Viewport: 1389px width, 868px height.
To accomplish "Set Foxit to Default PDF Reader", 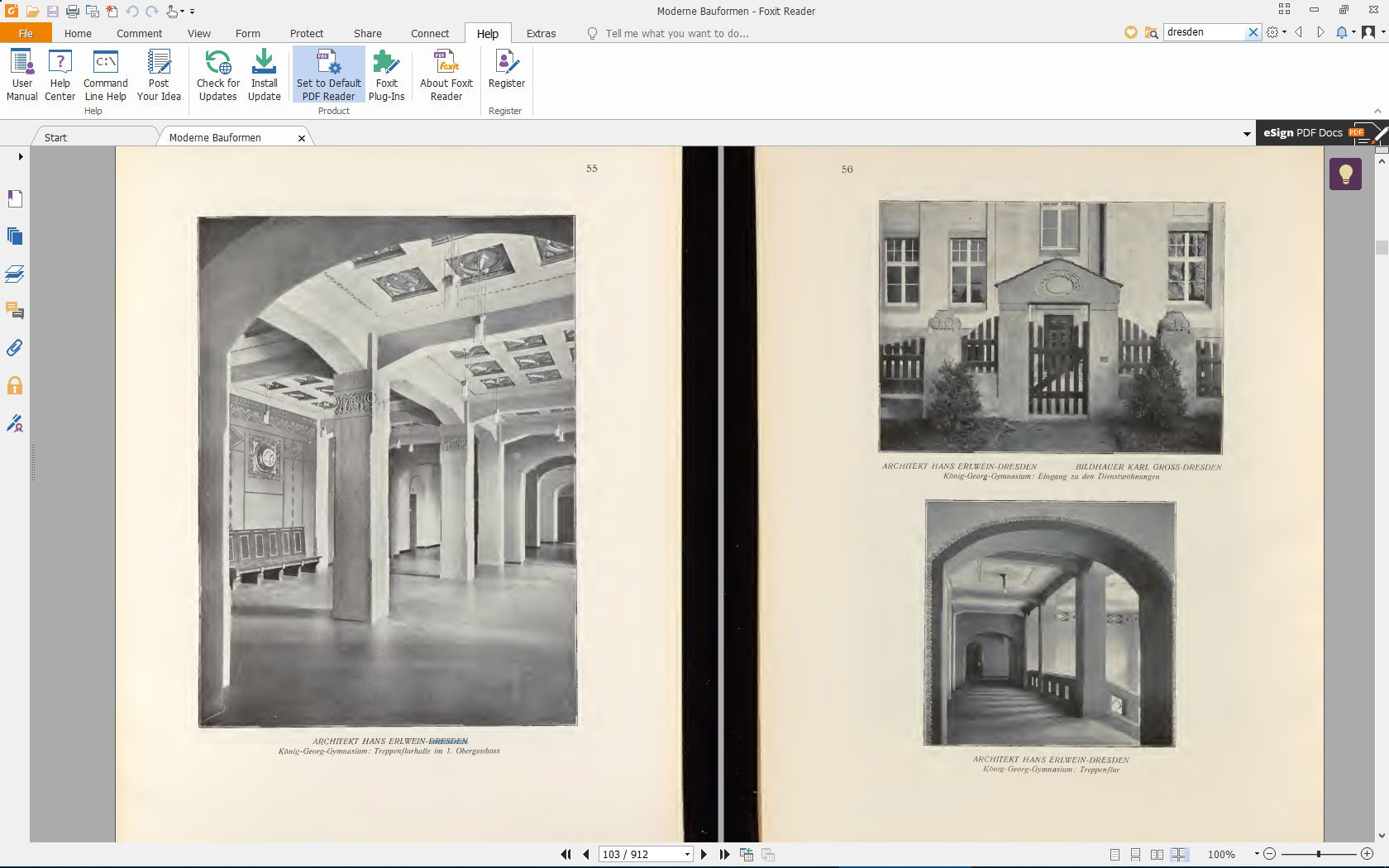I will coord(329,74).
